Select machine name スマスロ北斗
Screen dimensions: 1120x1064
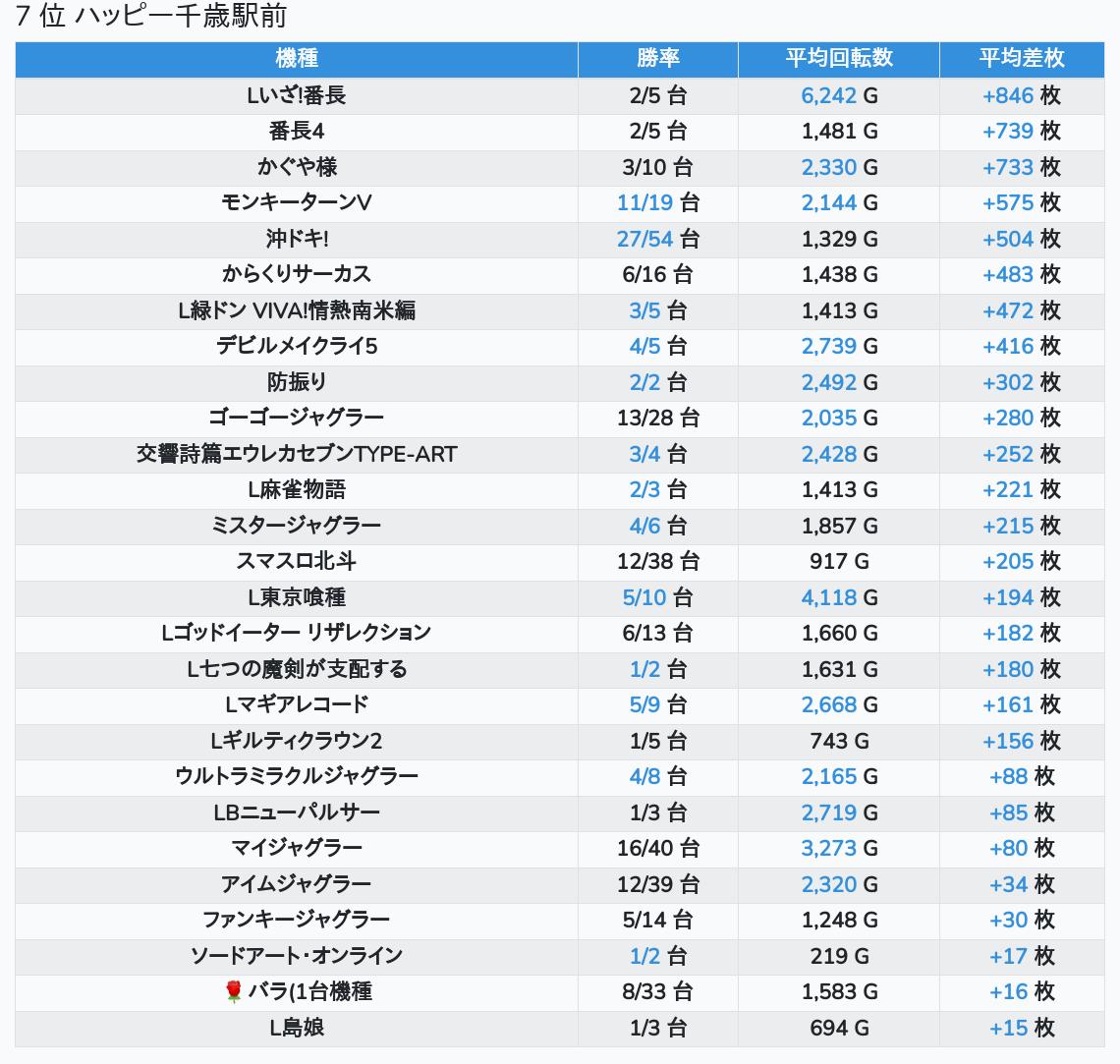297,561
